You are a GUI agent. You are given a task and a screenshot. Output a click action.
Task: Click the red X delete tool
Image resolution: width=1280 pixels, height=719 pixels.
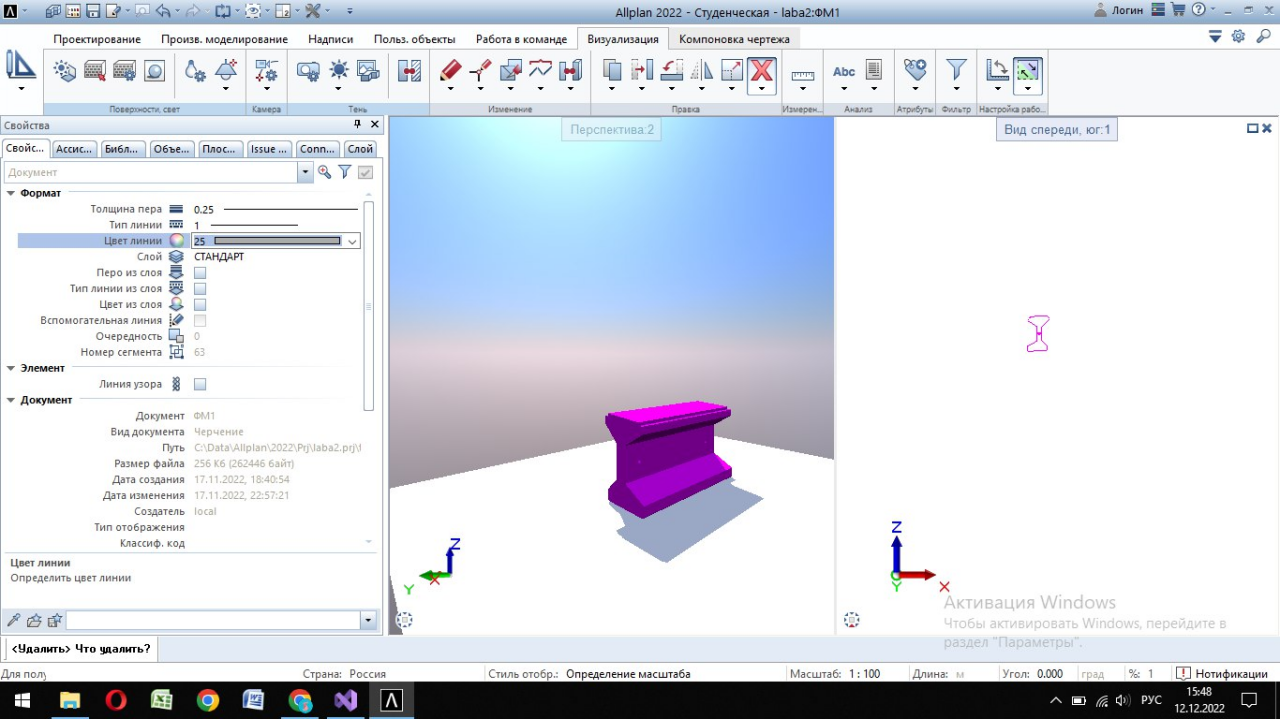761,70
